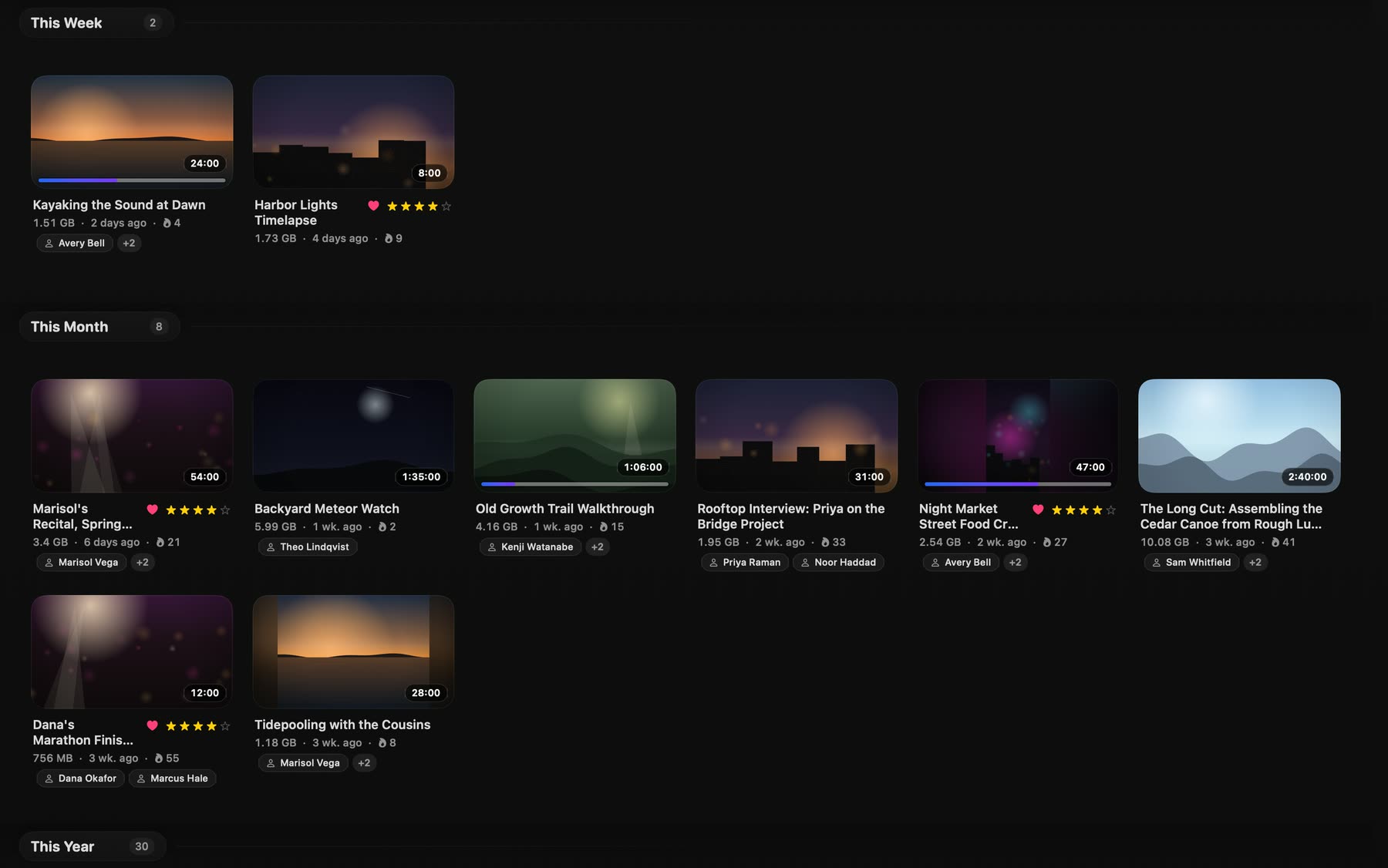This screenshot has width=1388, height=868.
Task: Click title Rooftop Interview: Priya on the Bridge Project
Action: pyautogui.click(x=791, y=516)
